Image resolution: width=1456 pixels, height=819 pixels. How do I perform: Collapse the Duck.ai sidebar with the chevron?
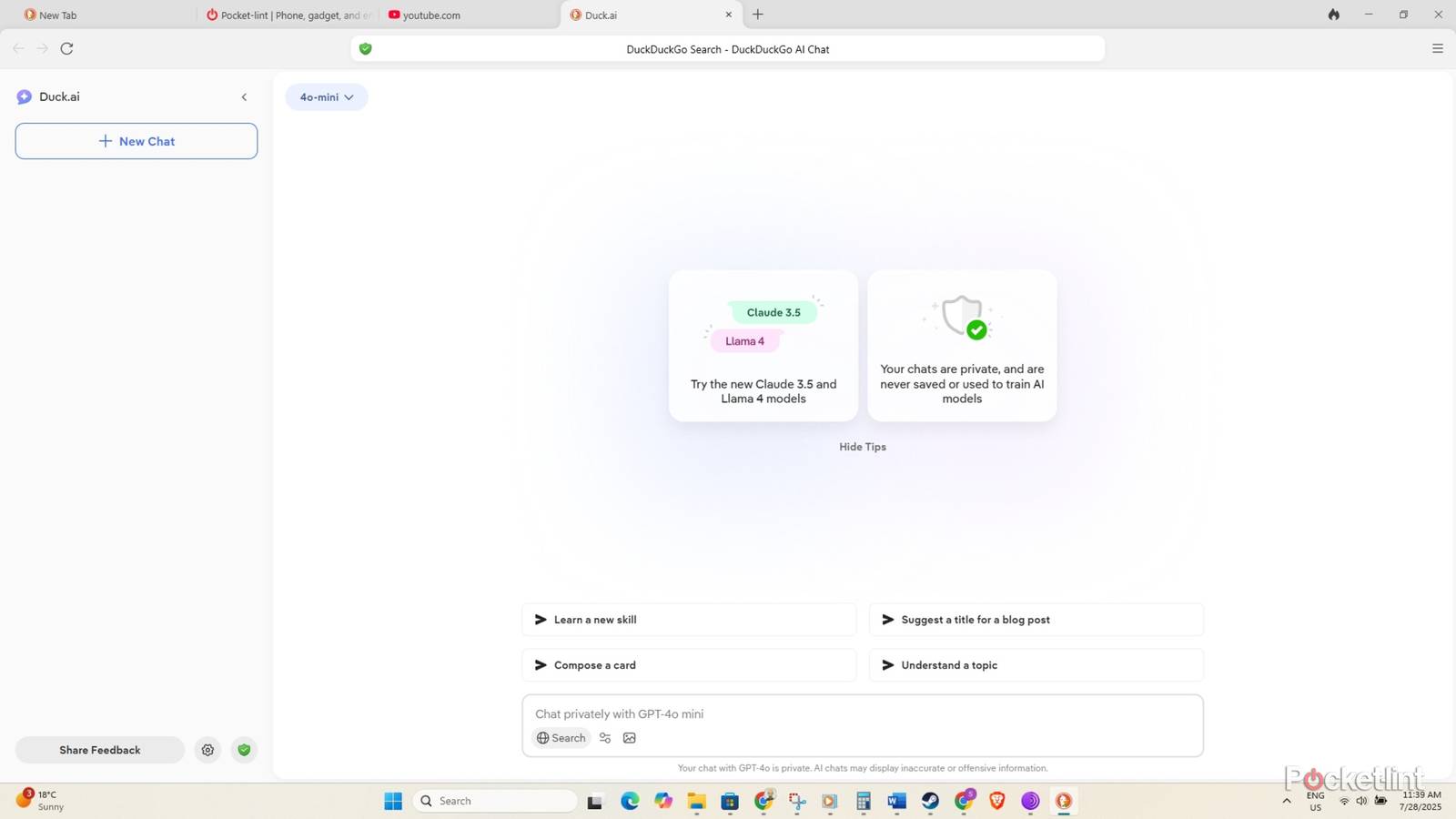coord(244,97)
